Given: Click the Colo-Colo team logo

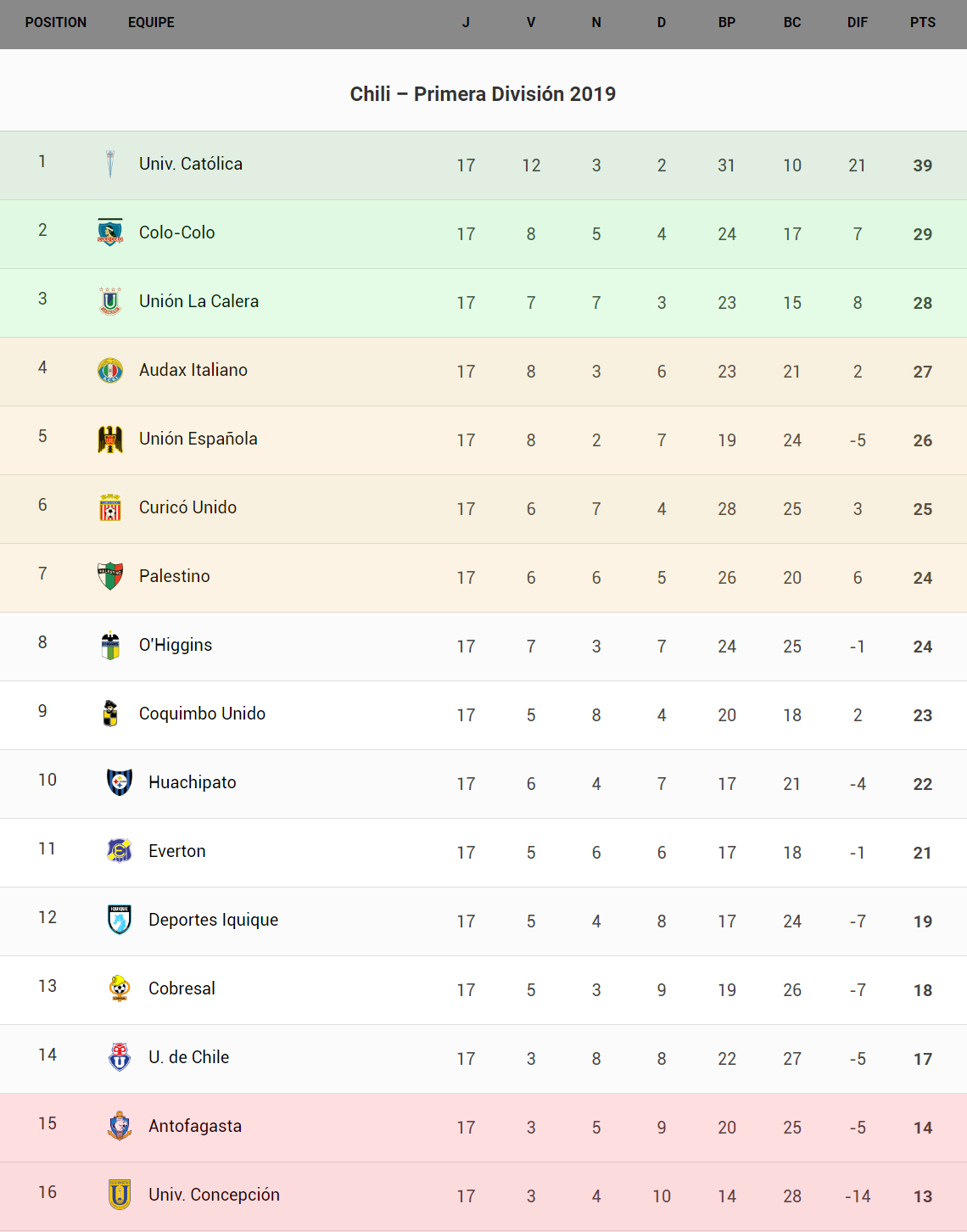Looking at the screenshot, I should 110,232.
